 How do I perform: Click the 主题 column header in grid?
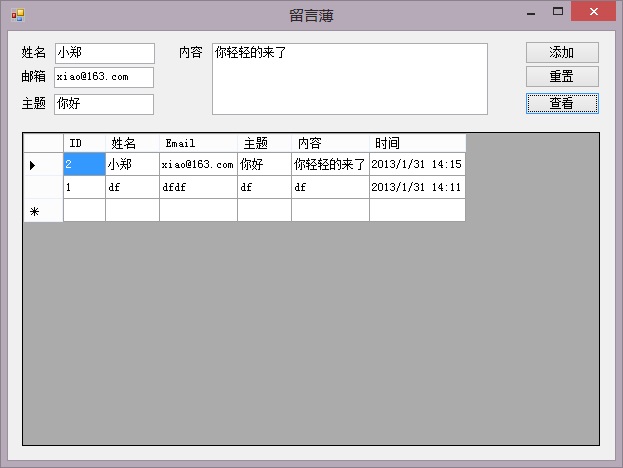click(x=264, y=143)
